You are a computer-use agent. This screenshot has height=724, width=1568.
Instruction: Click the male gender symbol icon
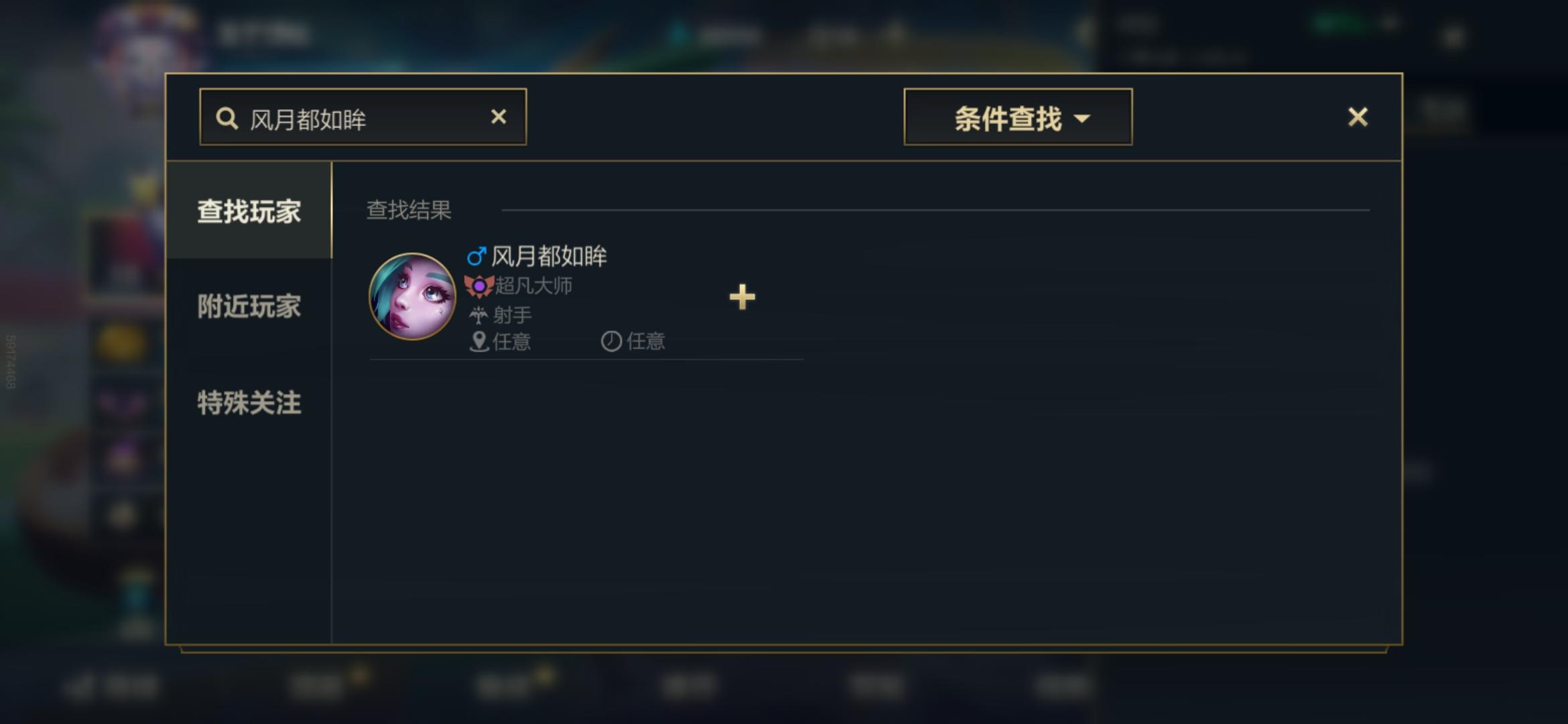476,256
